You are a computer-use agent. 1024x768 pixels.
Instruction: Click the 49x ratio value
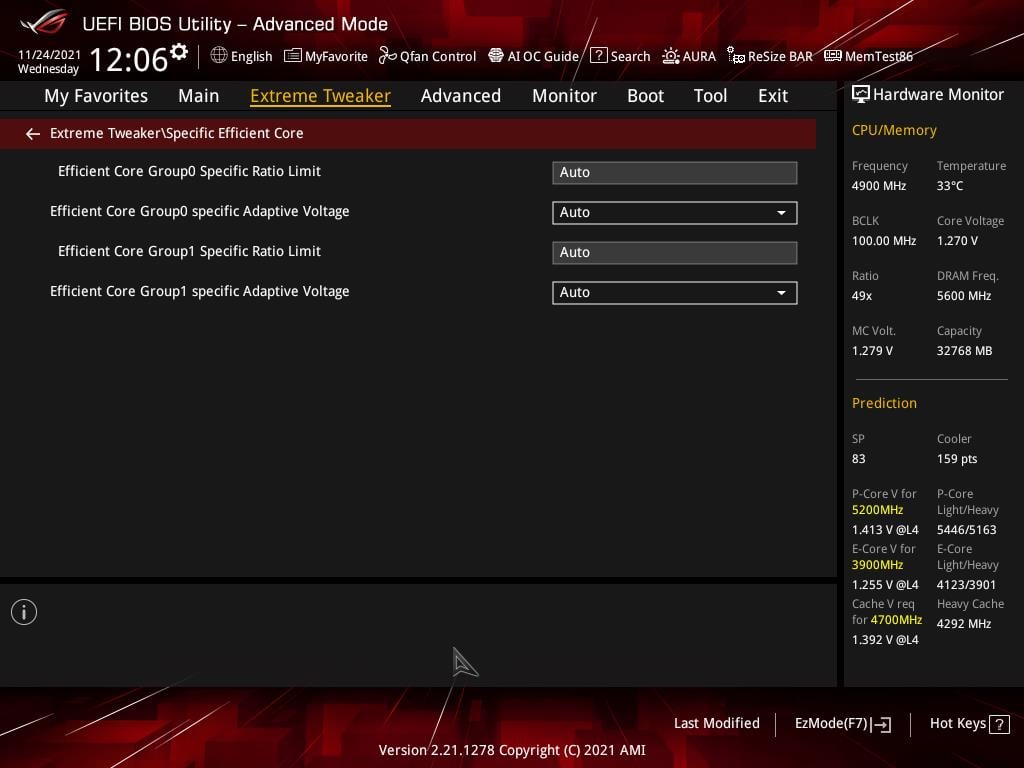point(862,296)
